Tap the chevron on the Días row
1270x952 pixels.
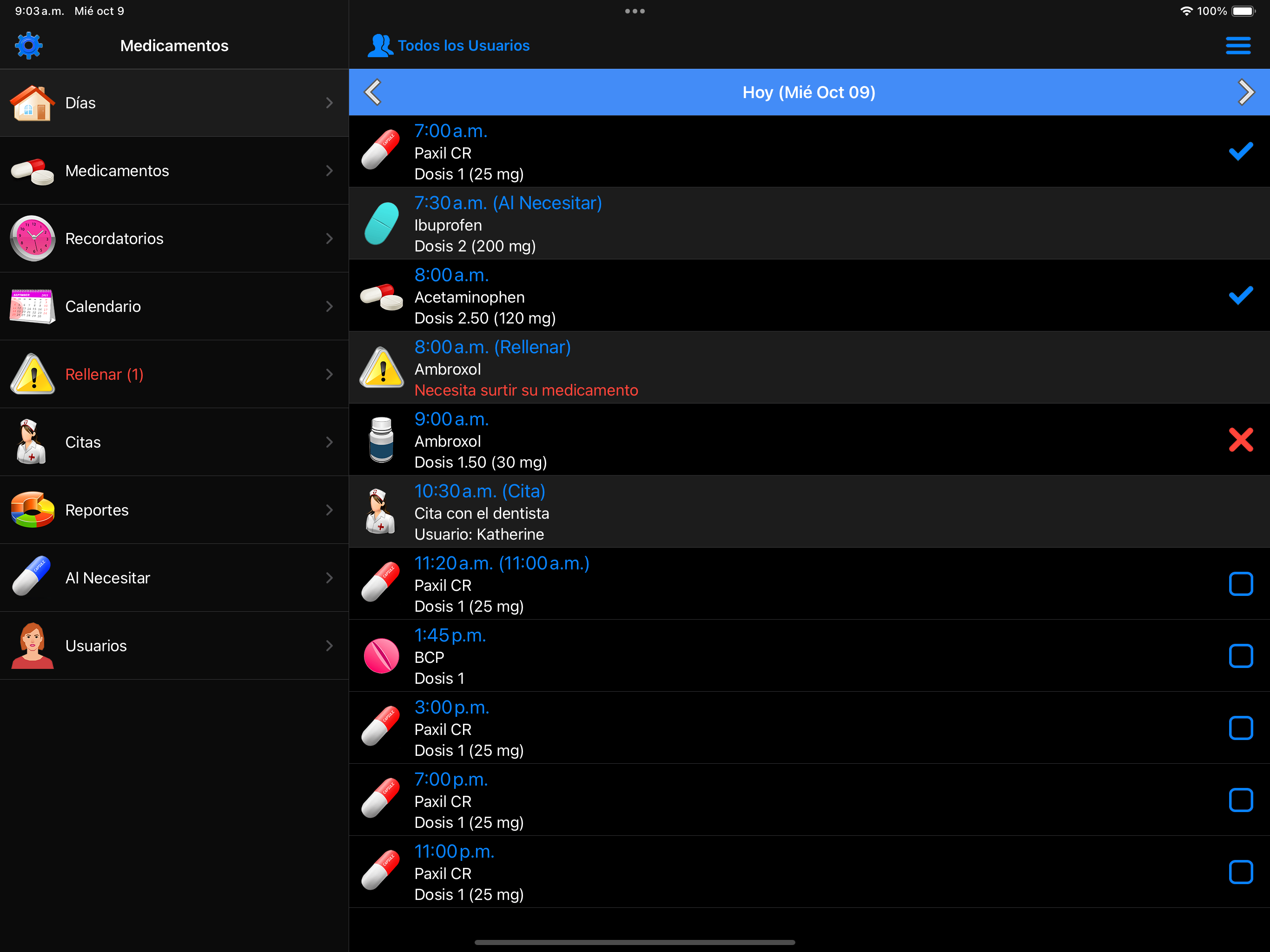pyautogui.click(x=329, y=103)
